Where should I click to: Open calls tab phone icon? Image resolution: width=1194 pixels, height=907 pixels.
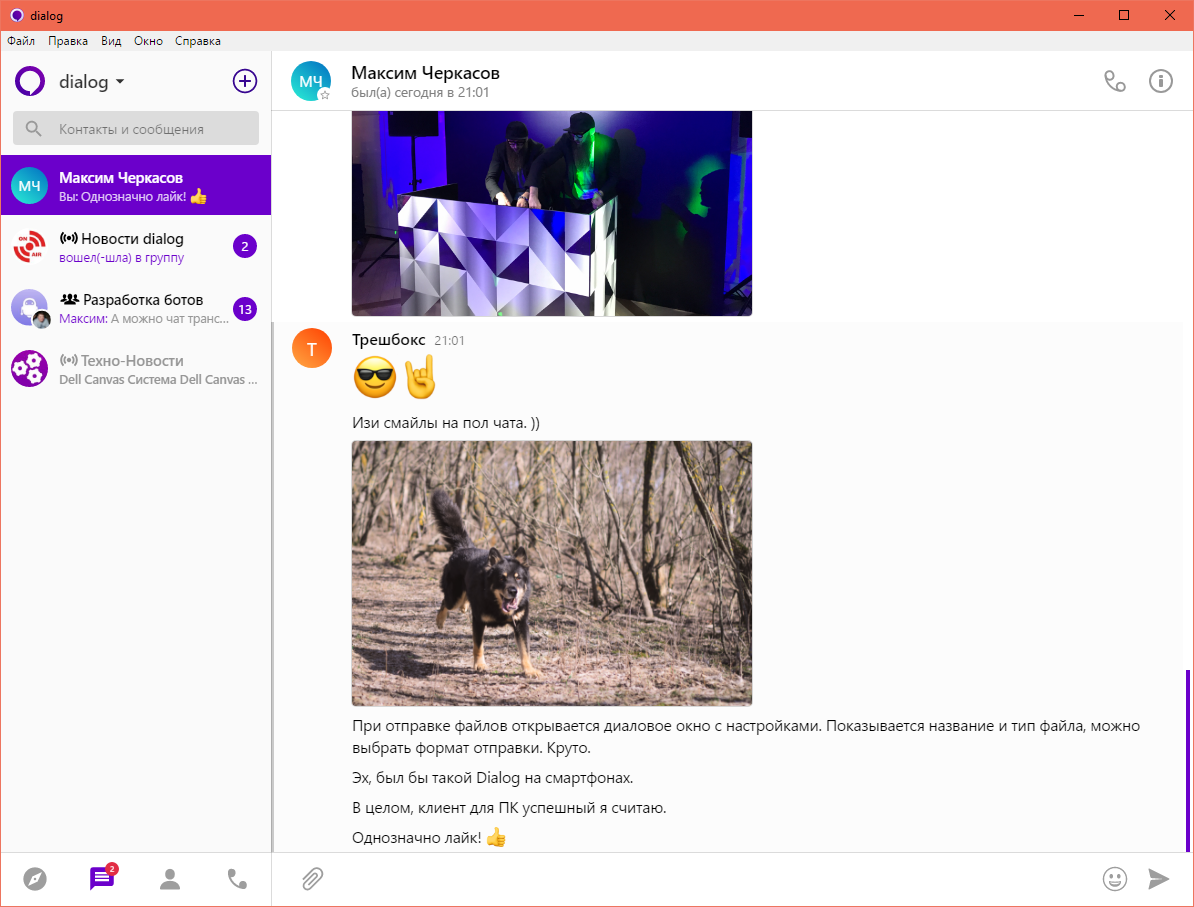(237, 879)
